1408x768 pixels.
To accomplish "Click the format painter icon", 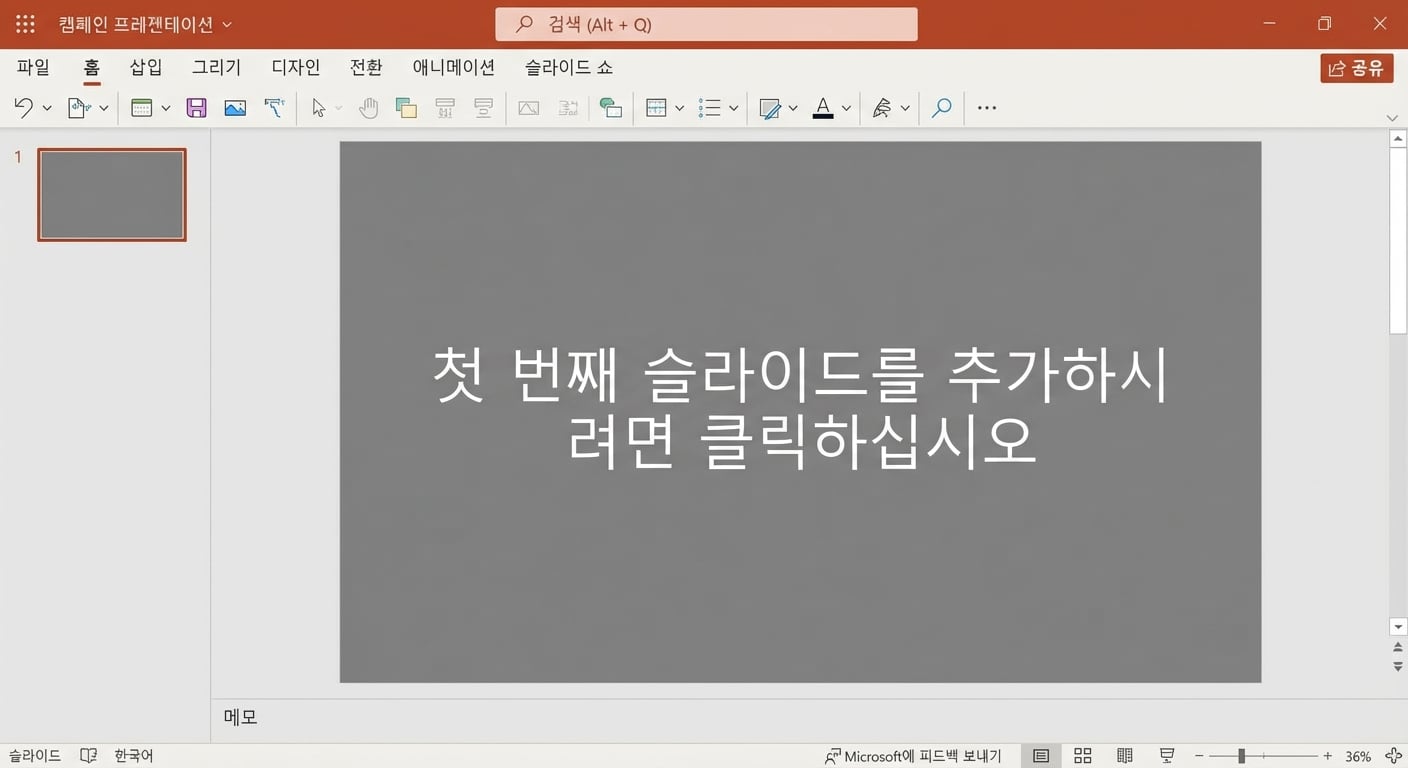I will tap(274, 108).
